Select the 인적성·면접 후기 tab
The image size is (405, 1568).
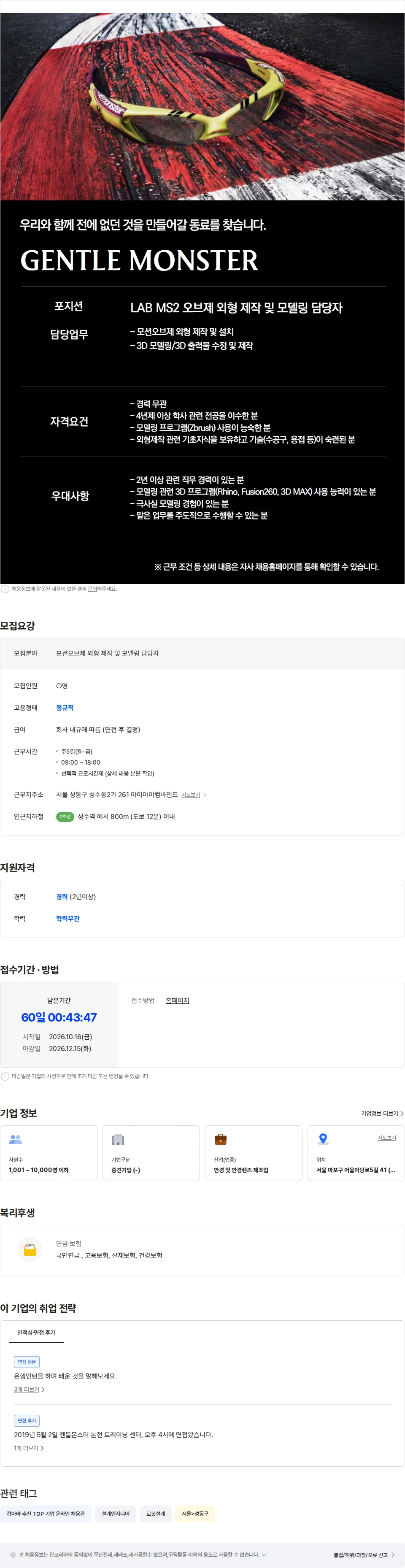point(36,1333)
